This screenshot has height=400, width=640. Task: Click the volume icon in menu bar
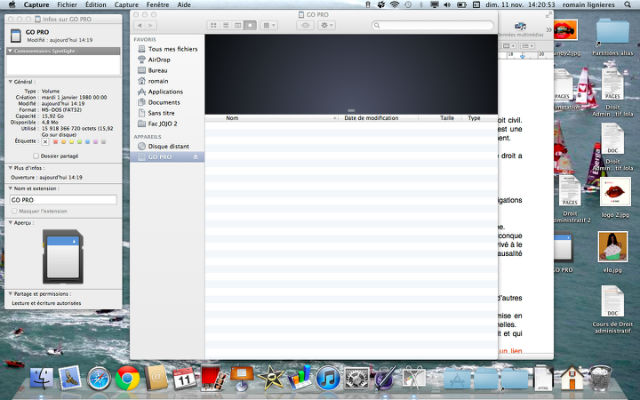[x=447, y=5]
